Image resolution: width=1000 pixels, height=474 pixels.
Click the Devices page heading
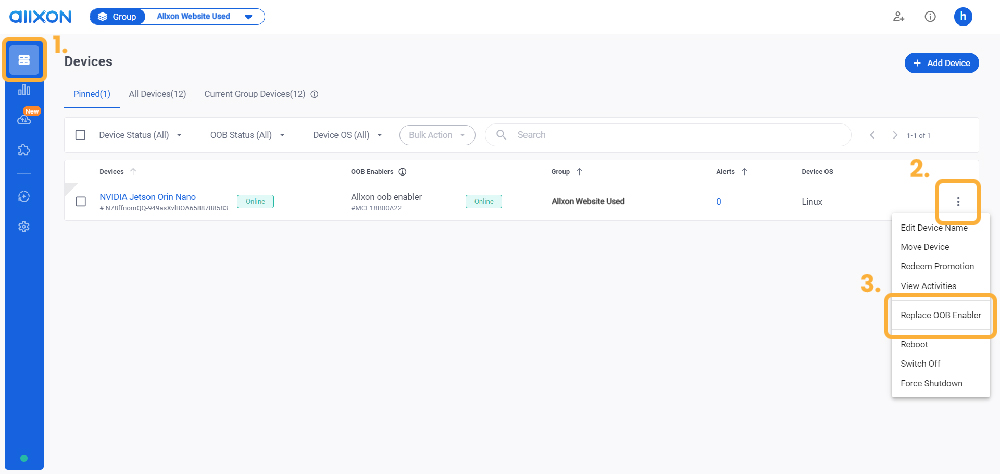(88, 62)
